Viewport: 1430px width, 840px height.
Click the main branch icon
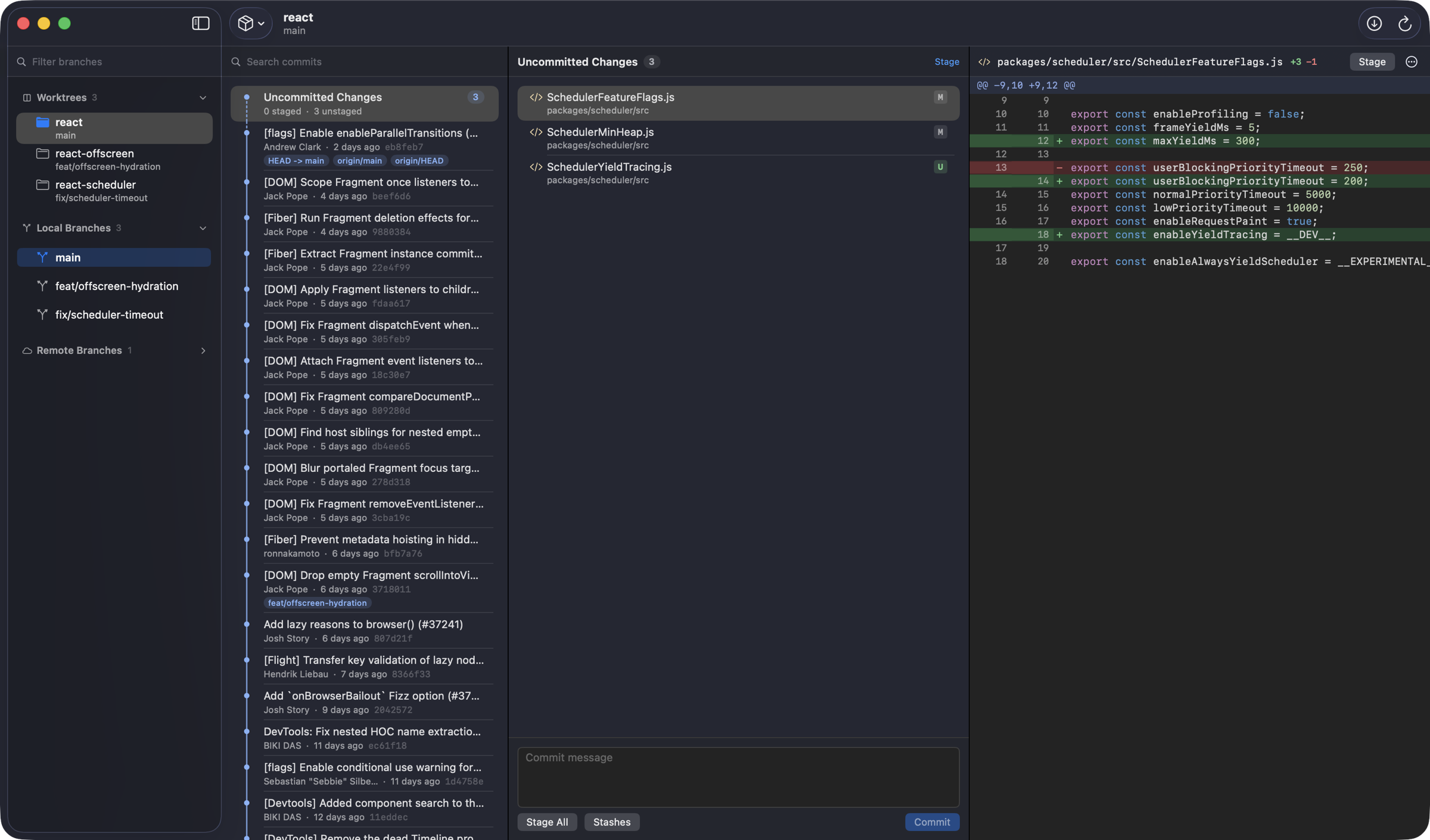(42, 257)
